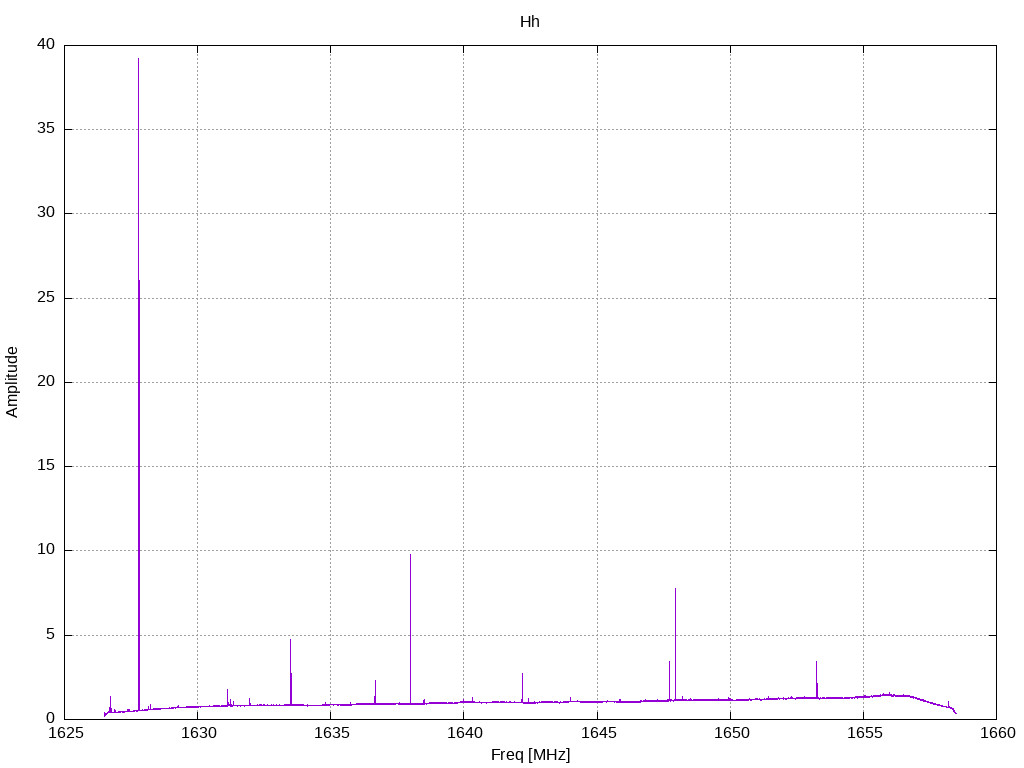Click the spike near 1653 MHz
This screenshot has width=1024, height=768.
[x=816, y=679]
